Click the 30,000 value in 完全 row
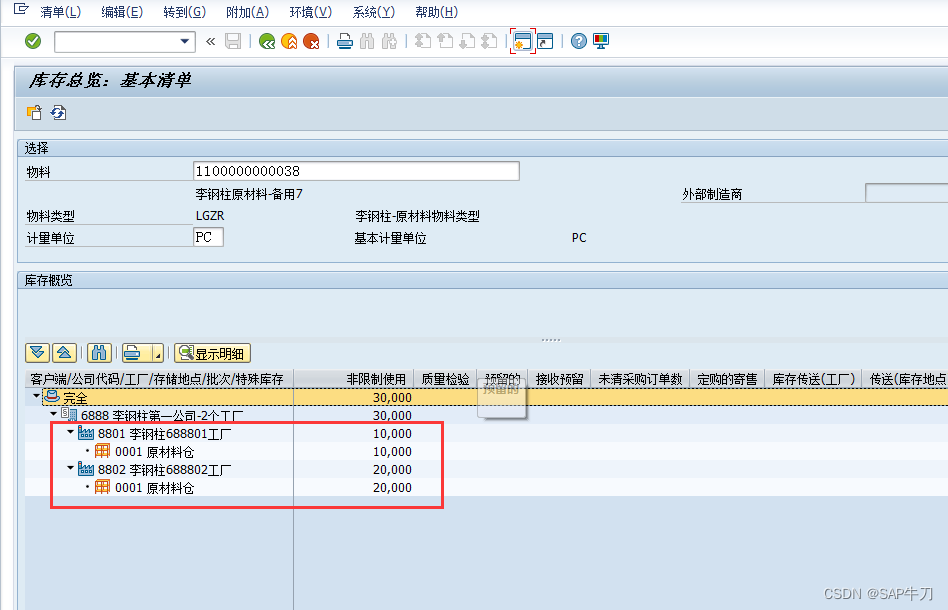 tap(392, 398)
